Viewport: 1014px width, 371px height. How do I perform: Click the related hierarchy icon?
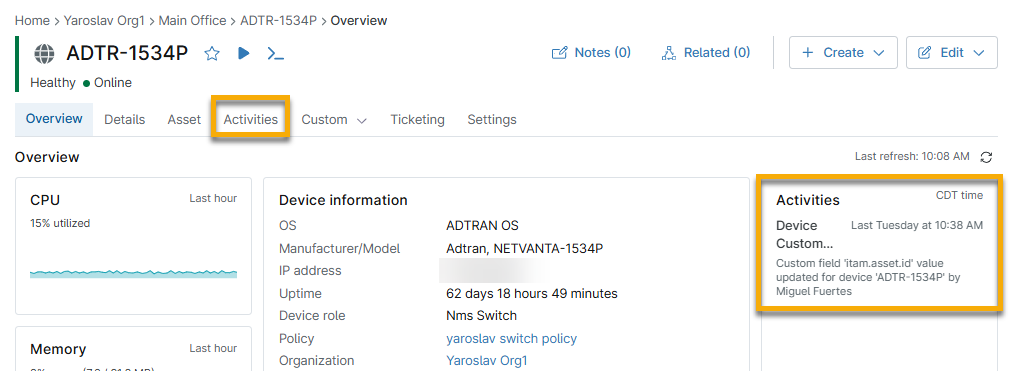669,53
